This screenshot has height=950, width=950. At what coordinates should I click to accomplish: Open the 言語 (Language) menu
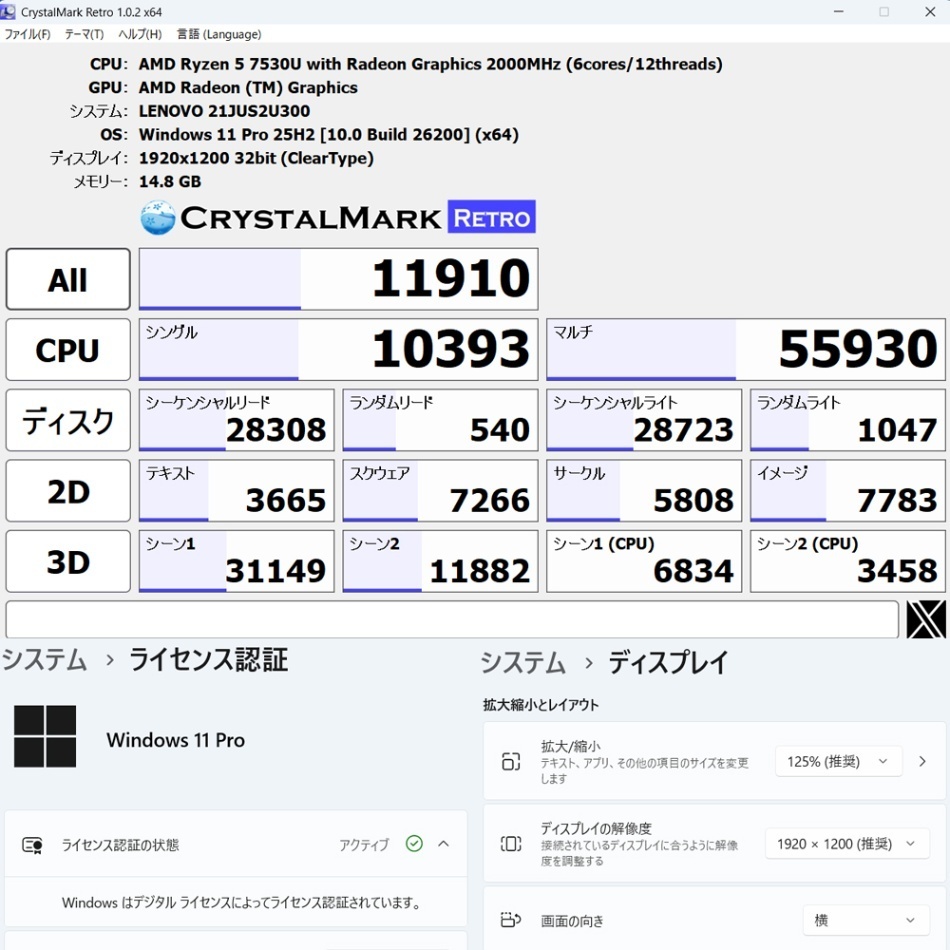[219, 34]
